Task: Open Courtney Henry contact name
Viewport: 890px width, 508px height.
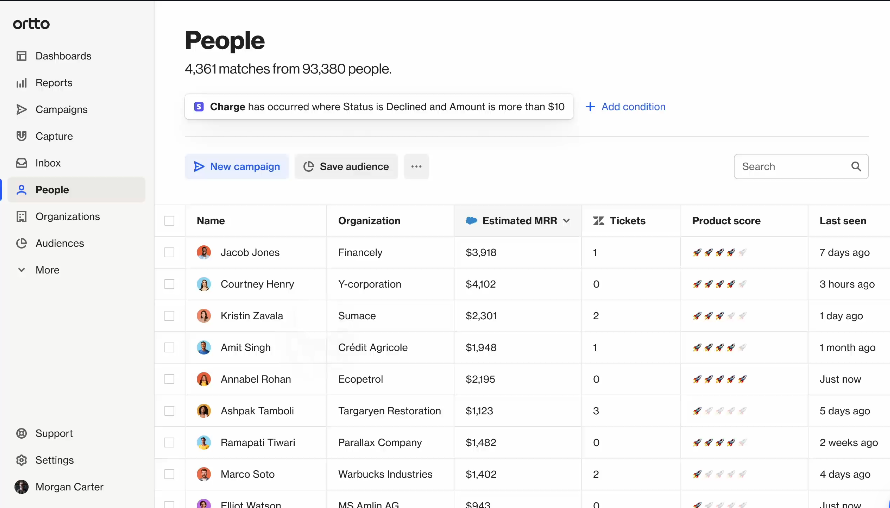Action: pos(257,284)
